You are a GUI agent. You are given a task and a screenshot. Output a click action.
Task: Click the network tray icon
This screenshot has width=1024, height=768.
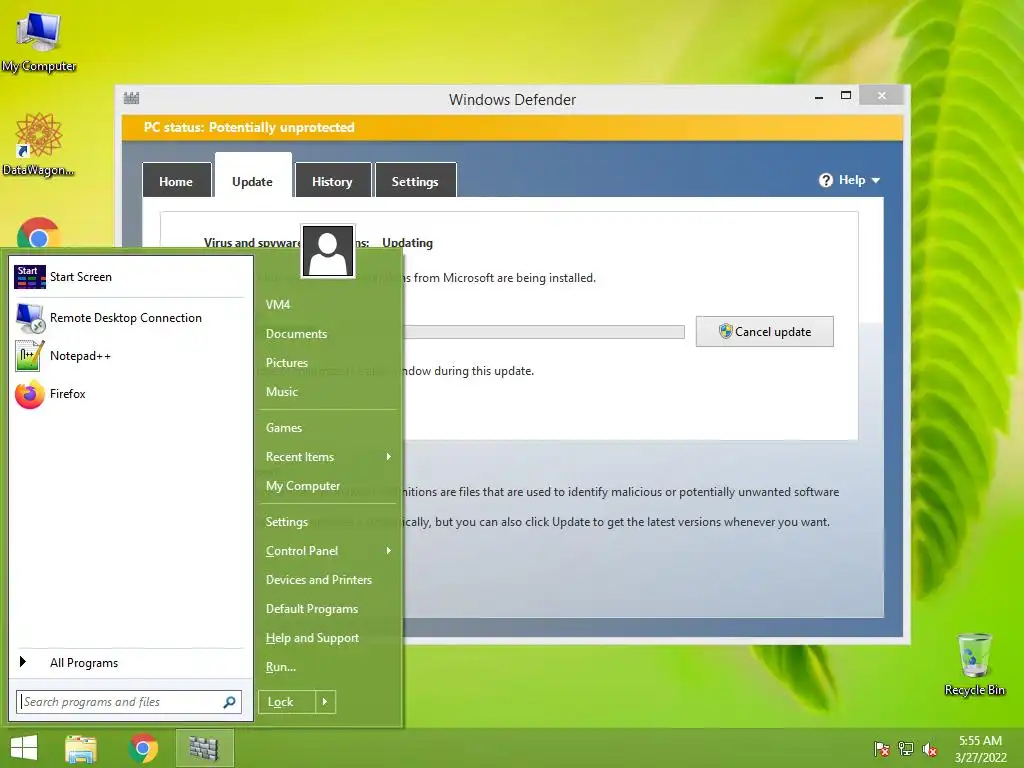coord(906,749)
